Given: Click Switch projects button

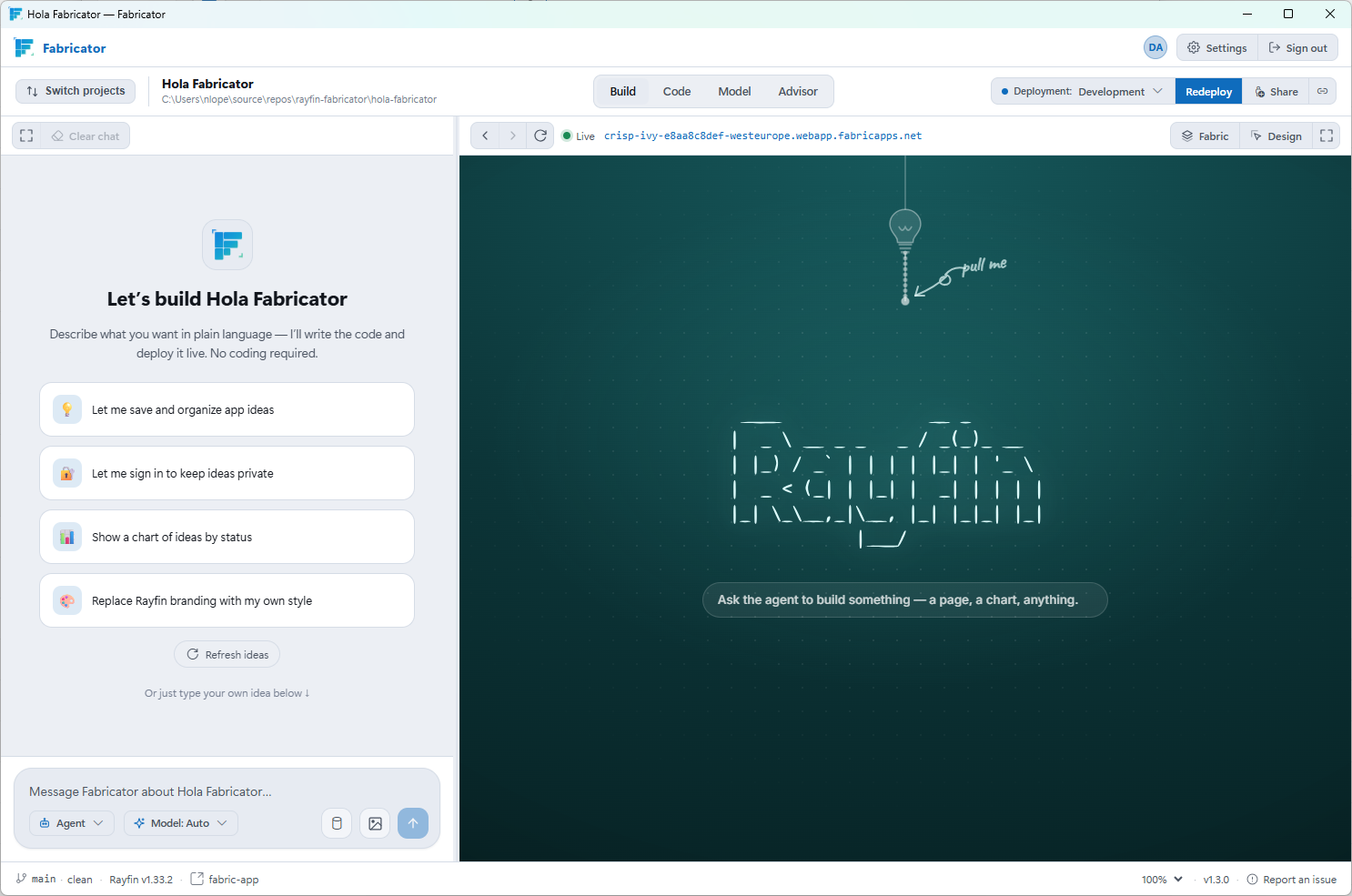Looking at the screenshot, I should [x=76, y=91].
